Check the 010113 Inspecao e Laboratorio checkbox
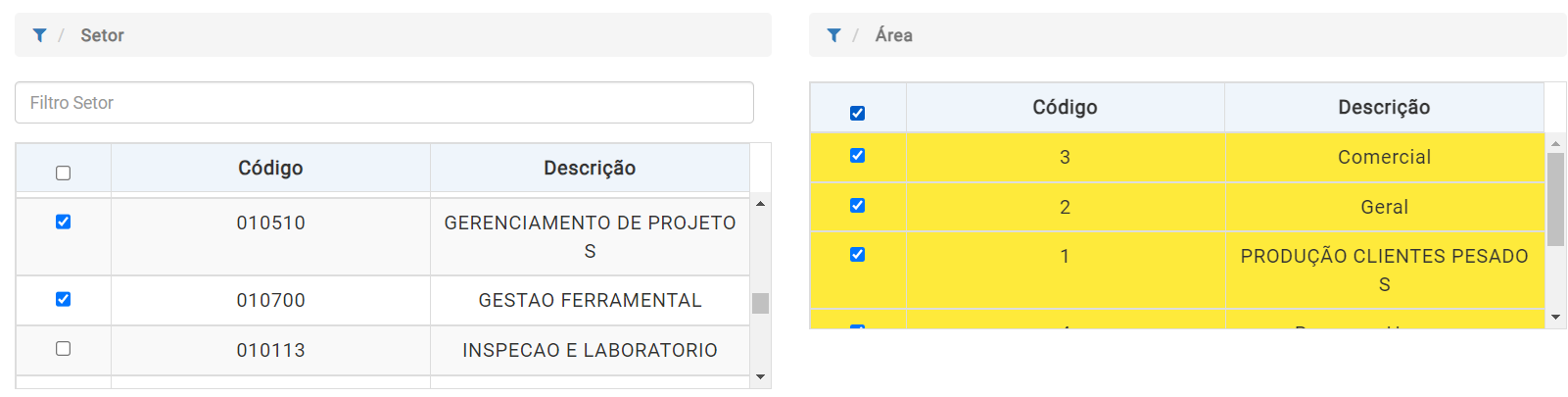This screenshot has width=1568, height=397. [x=64, y=348]
